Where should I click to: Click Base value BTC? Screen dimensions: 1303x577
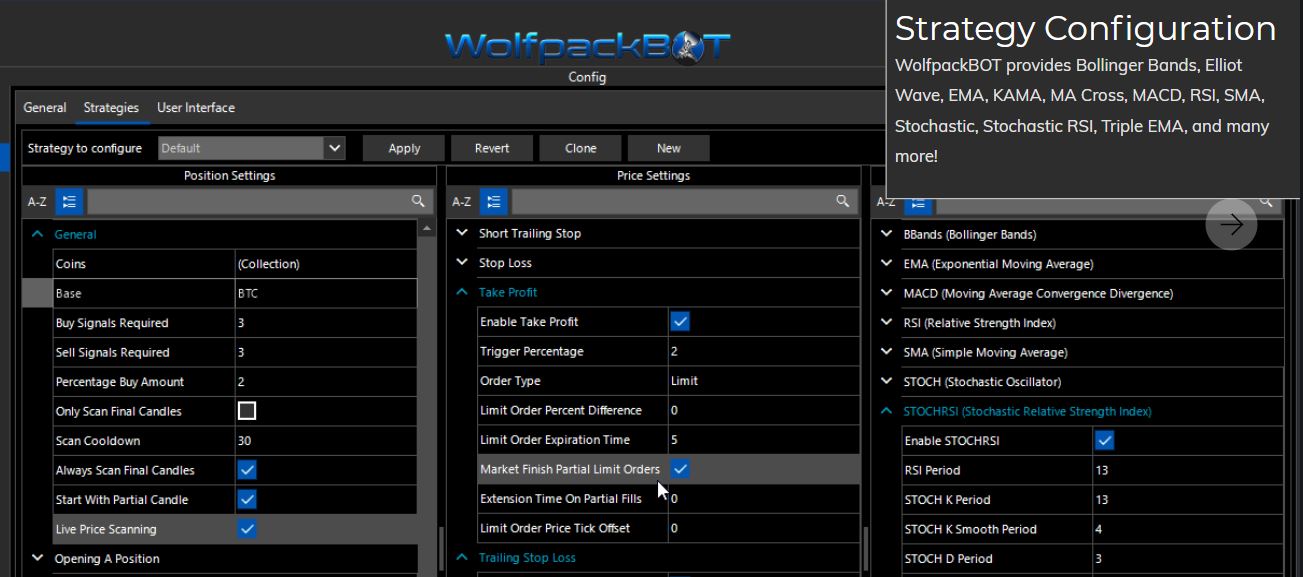click(x=326, y=294)
